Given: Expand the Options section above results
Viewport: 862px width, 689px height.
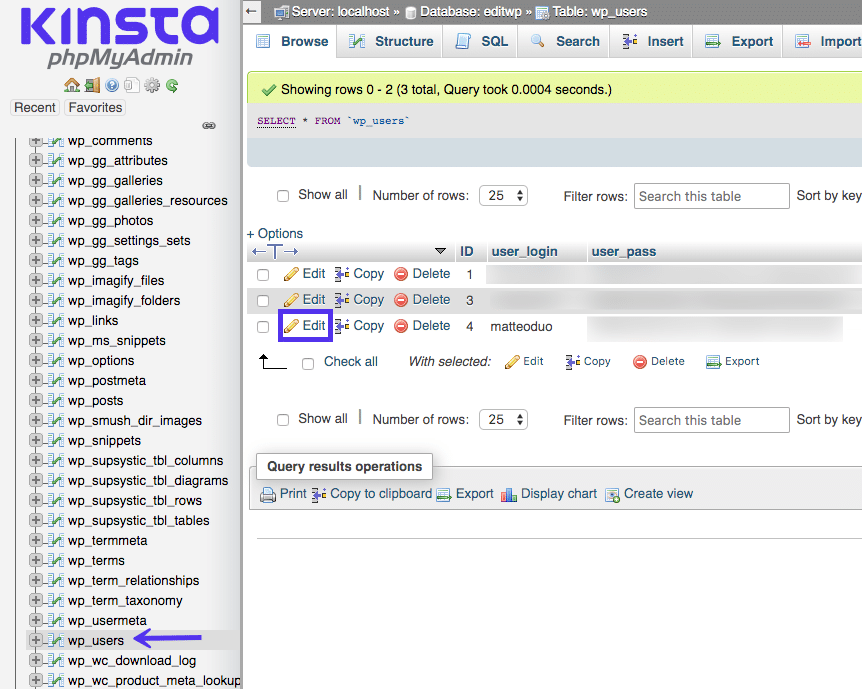Looking at the screenshot, I should click(275, 233).
